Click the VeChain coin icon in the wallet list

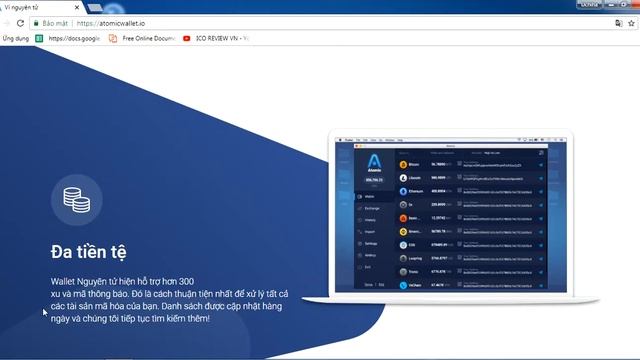point(403,285)
